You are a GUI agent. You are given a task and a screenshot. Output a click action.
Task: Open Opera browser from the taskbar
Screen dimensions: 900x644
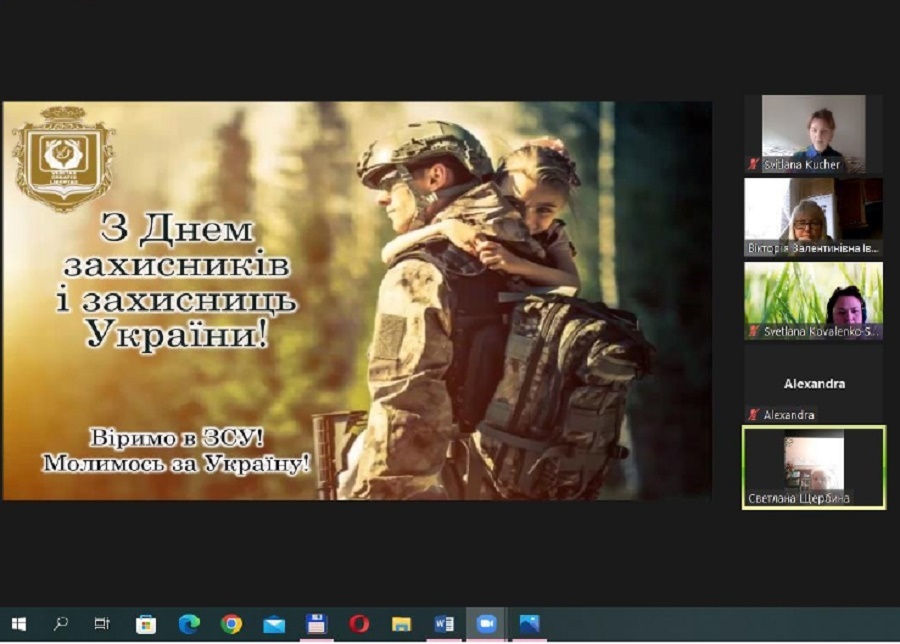click(359, 624)
